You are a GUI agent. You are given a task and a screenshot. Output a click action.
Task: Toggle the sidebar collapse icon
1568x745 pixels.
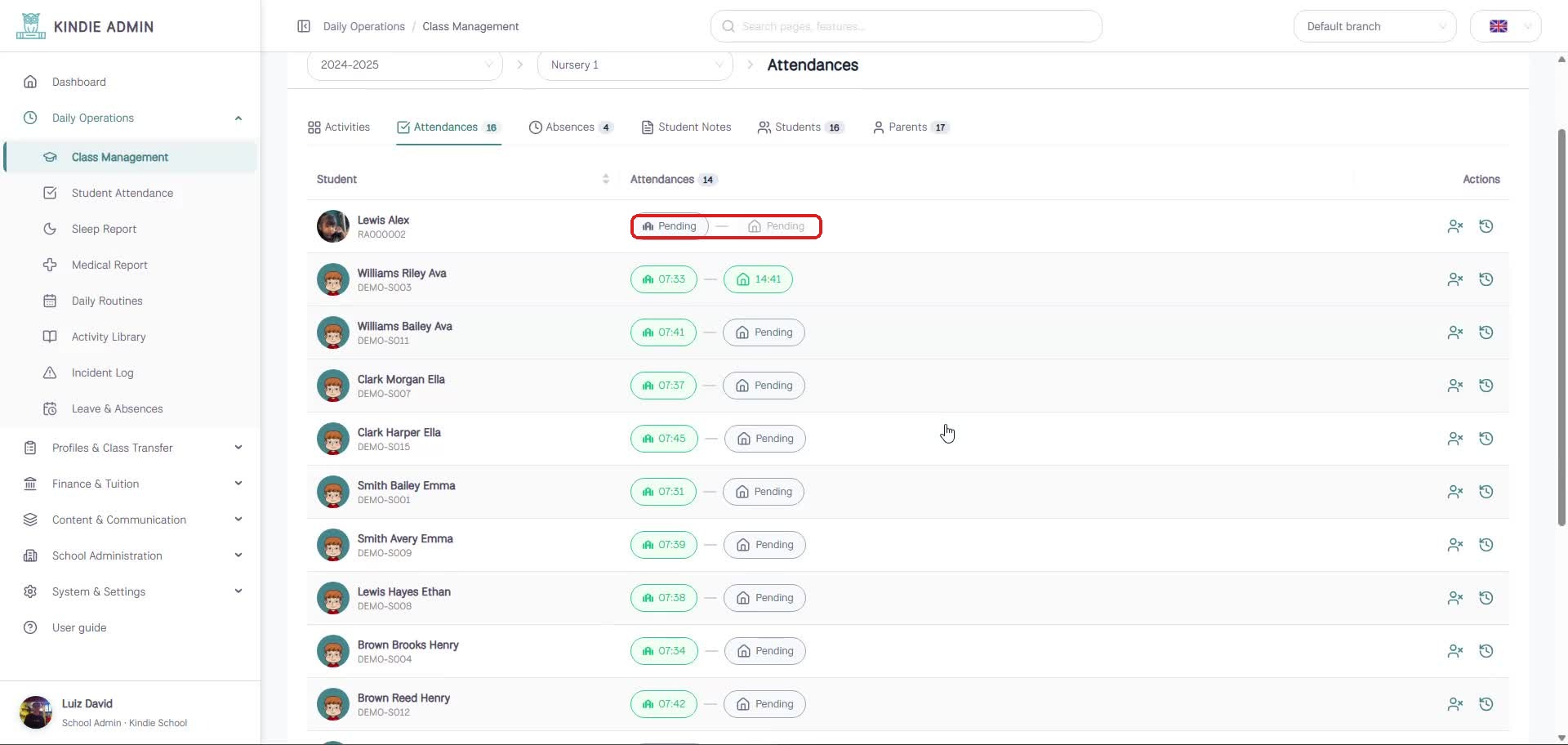(x=304, y=26)
